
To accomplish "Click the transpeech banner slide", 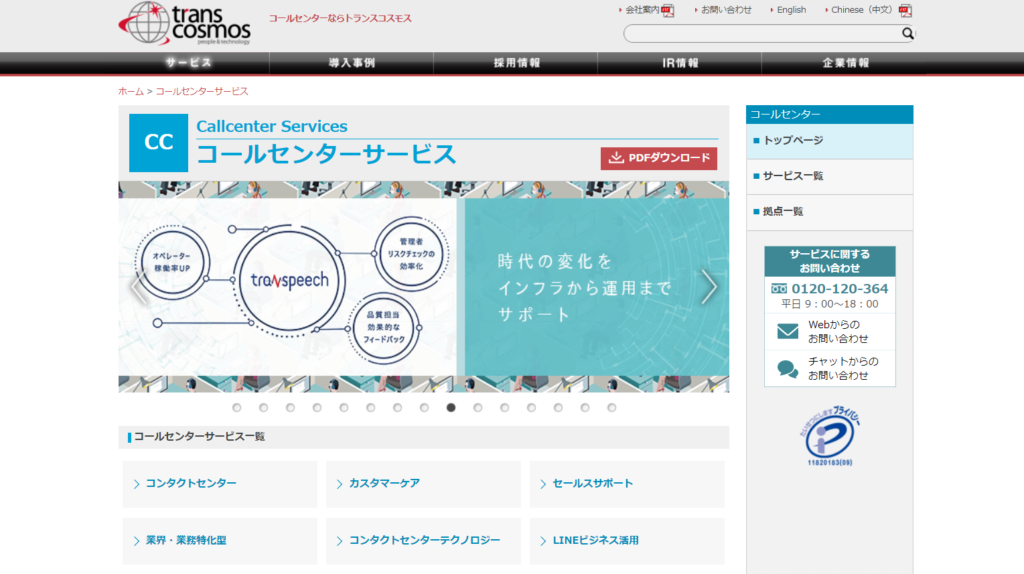I will 423,287.
